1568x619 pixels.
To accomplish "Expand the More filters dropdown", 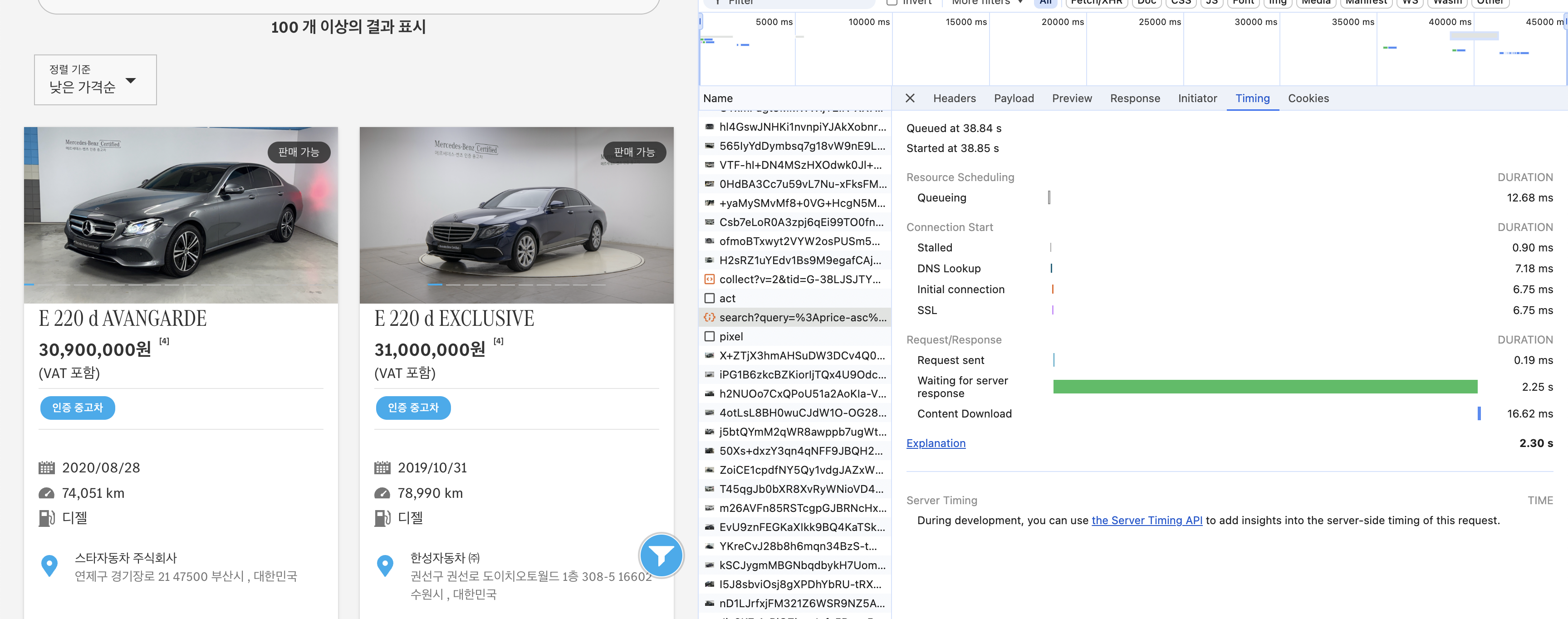I will coord(986,2).
